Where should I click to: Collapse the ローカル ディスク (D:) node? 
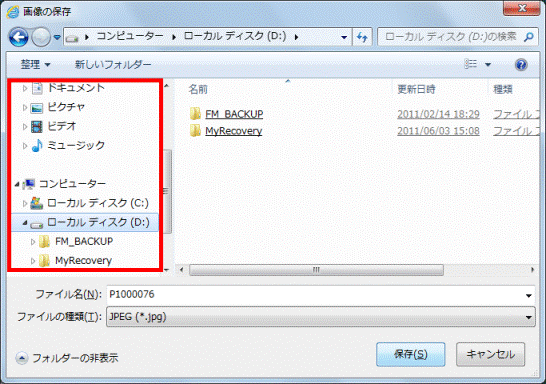(x=25, y=223)
